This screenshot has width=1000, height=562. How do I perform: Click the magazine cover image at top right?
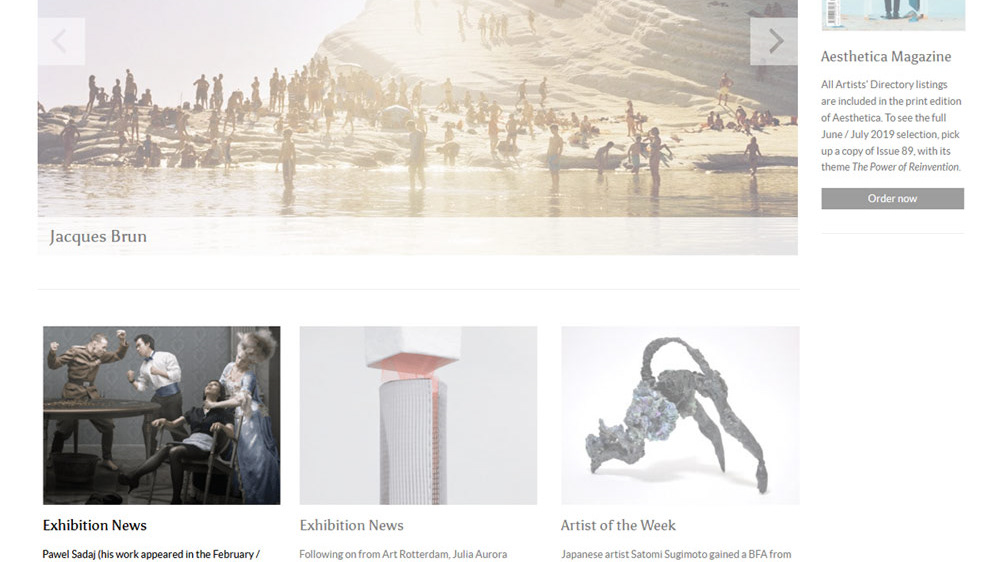pyautogui.click(x=893, y=15)
